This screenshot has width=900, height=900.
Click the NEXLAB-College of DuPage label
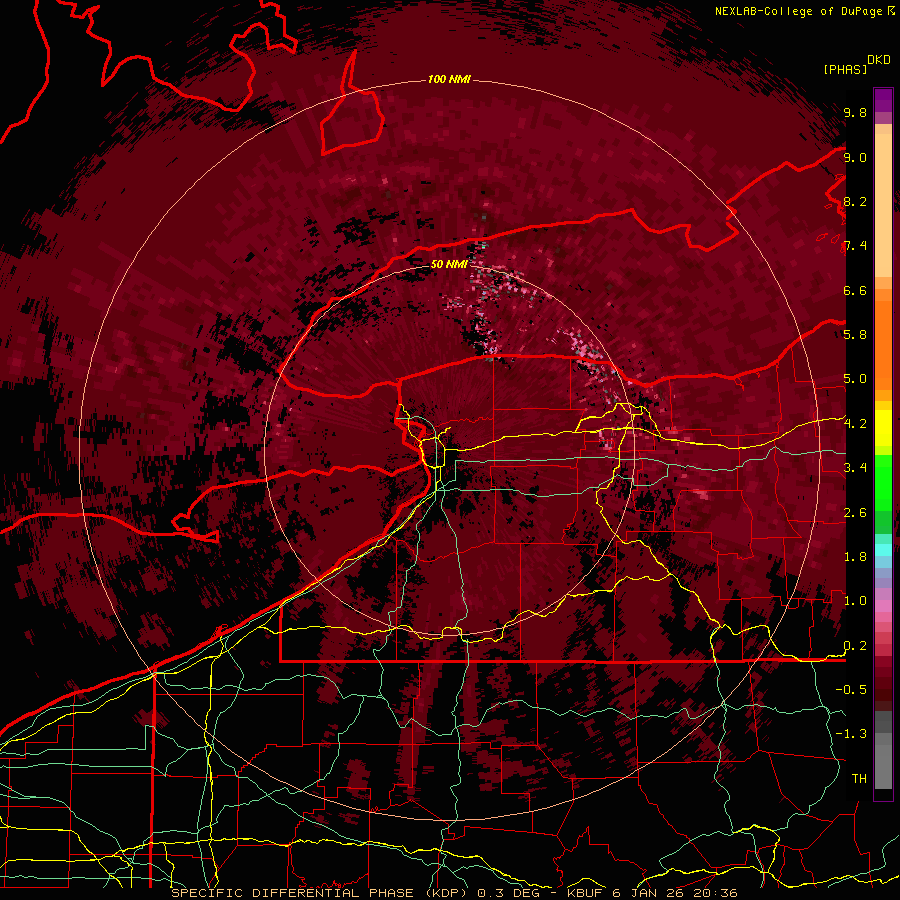point(799,11)
